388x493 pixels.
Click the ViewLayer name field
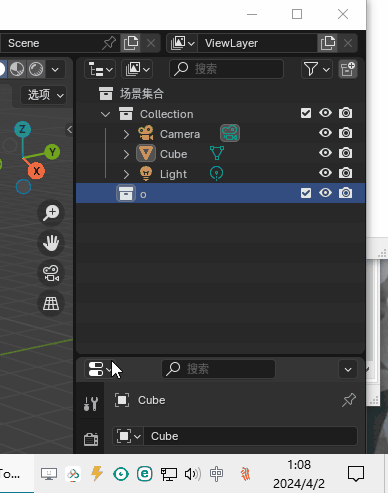[257, 43]
